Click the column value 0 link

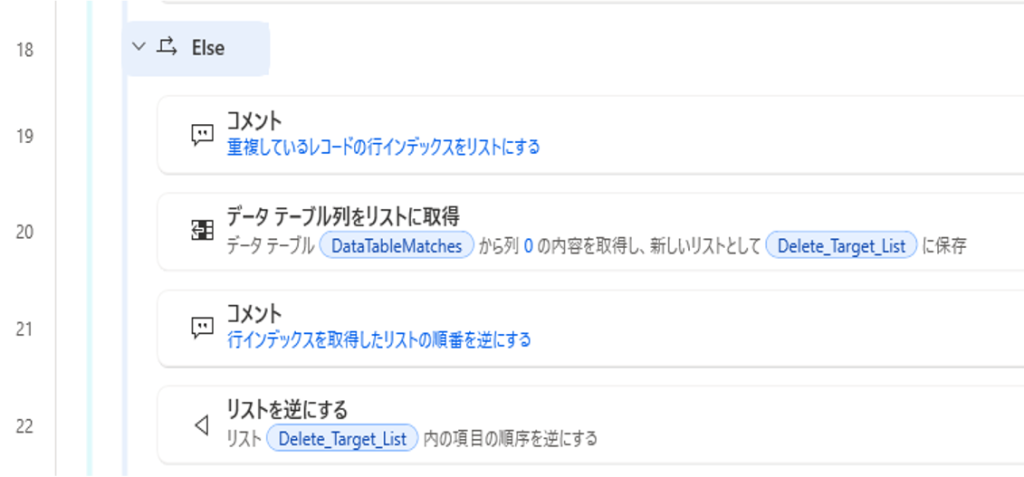[528, 245]
